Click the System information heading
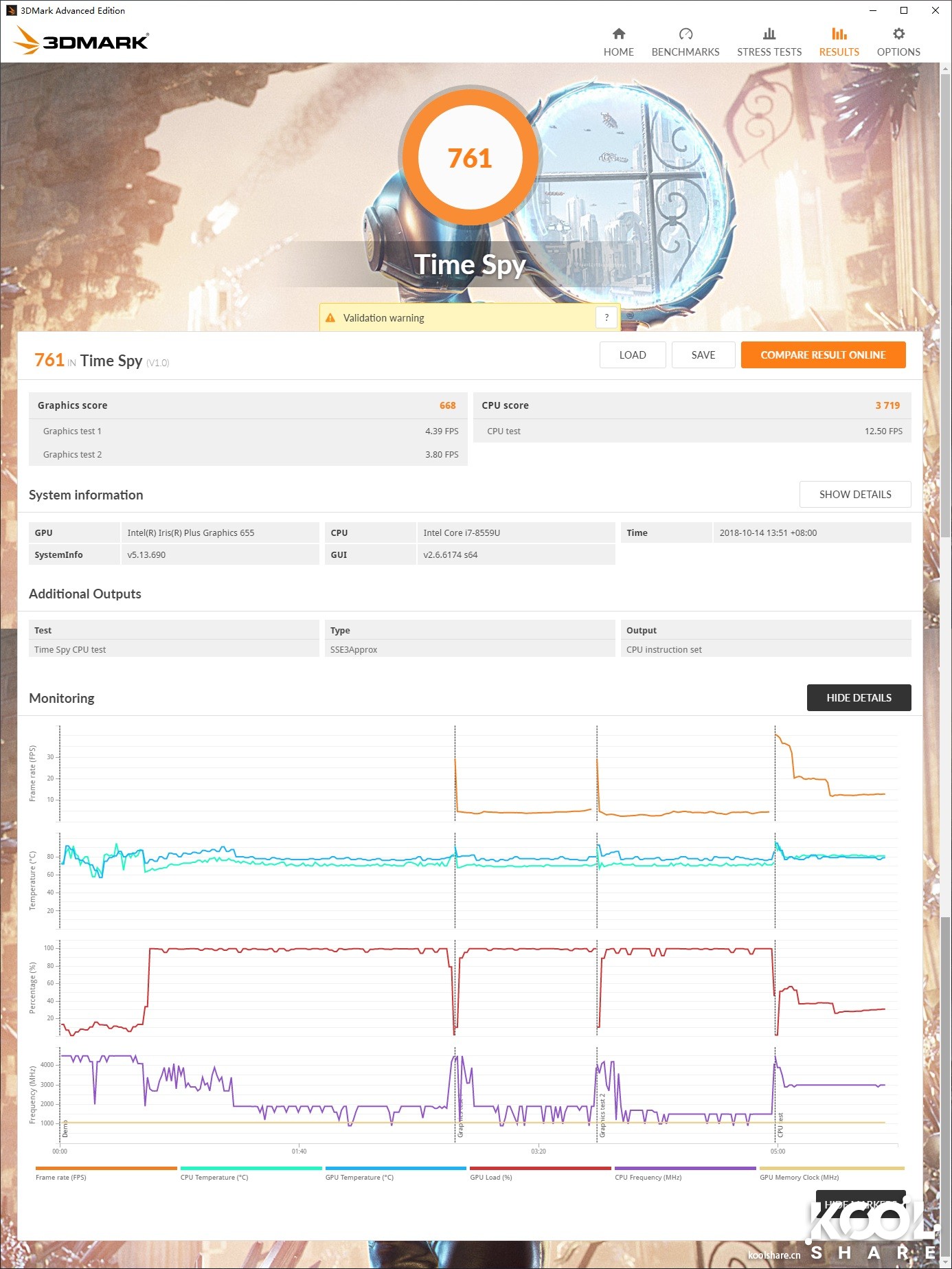 click(x=86, y=495)
